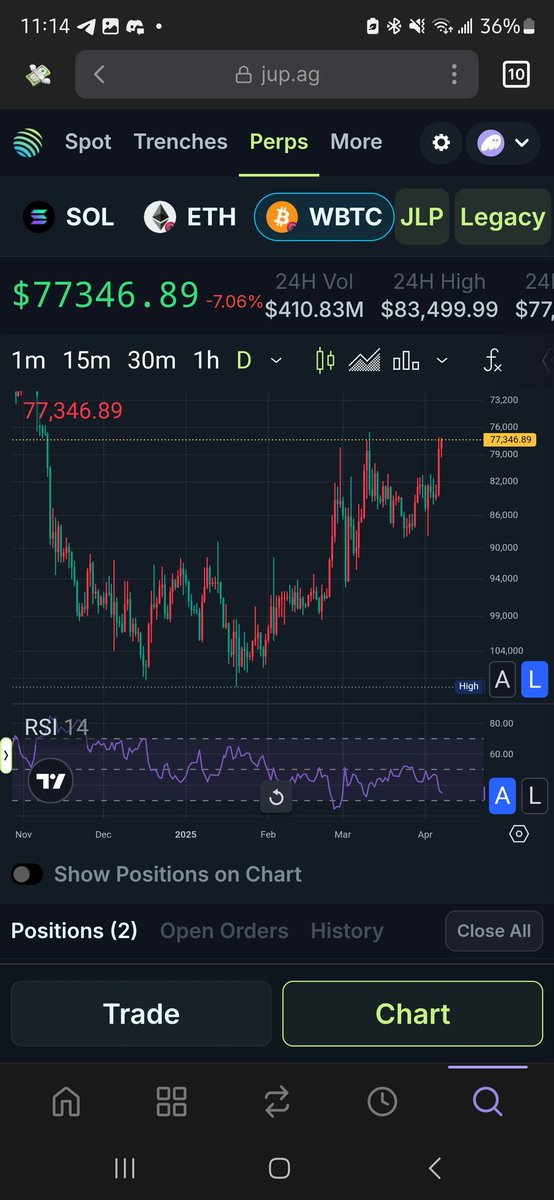Image resolution: width=554 pixels, height=1200 pixels.
Task: Tap Android home button
Action: [279, 1168]
